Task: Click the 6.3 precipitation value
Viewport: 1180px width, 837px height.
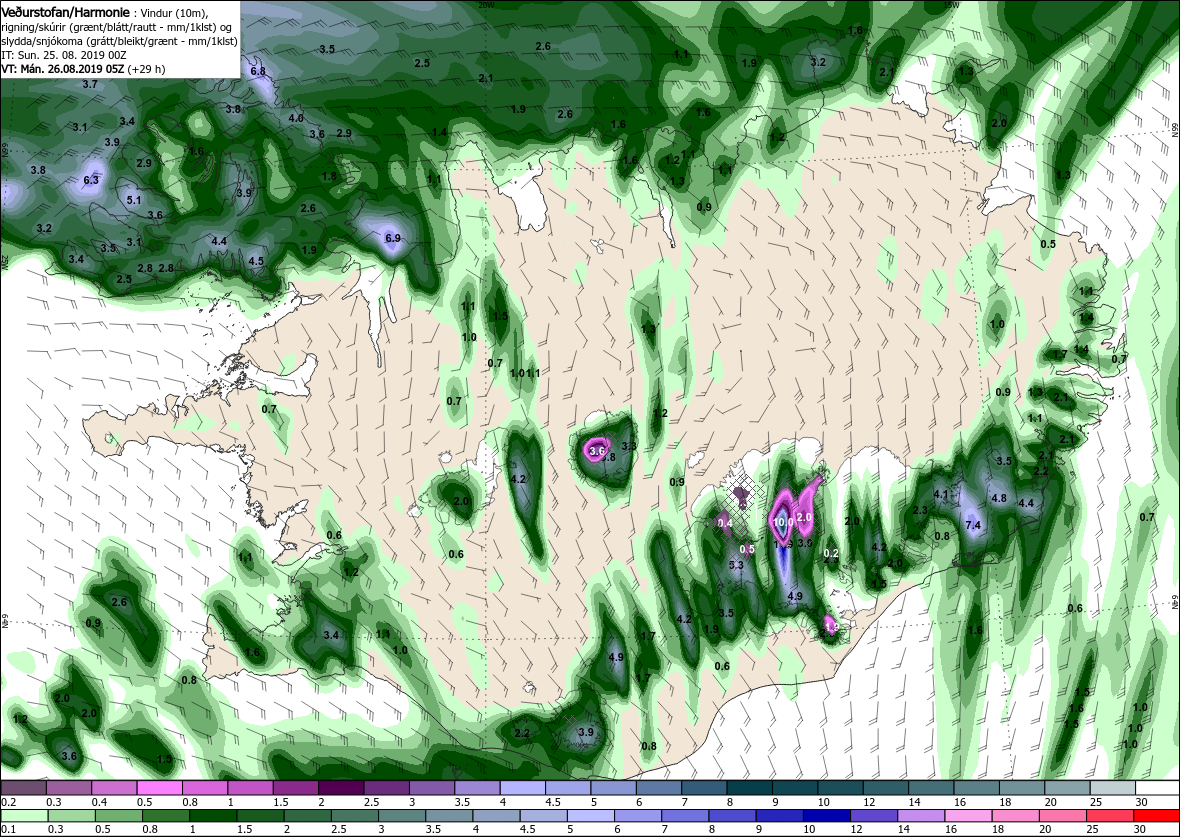Action: pos(91,181)
